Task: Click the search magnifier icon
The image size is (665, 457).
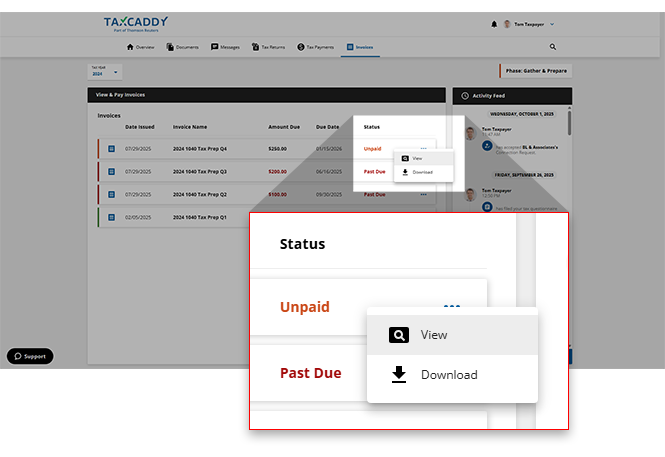Action: pos(553,47)
